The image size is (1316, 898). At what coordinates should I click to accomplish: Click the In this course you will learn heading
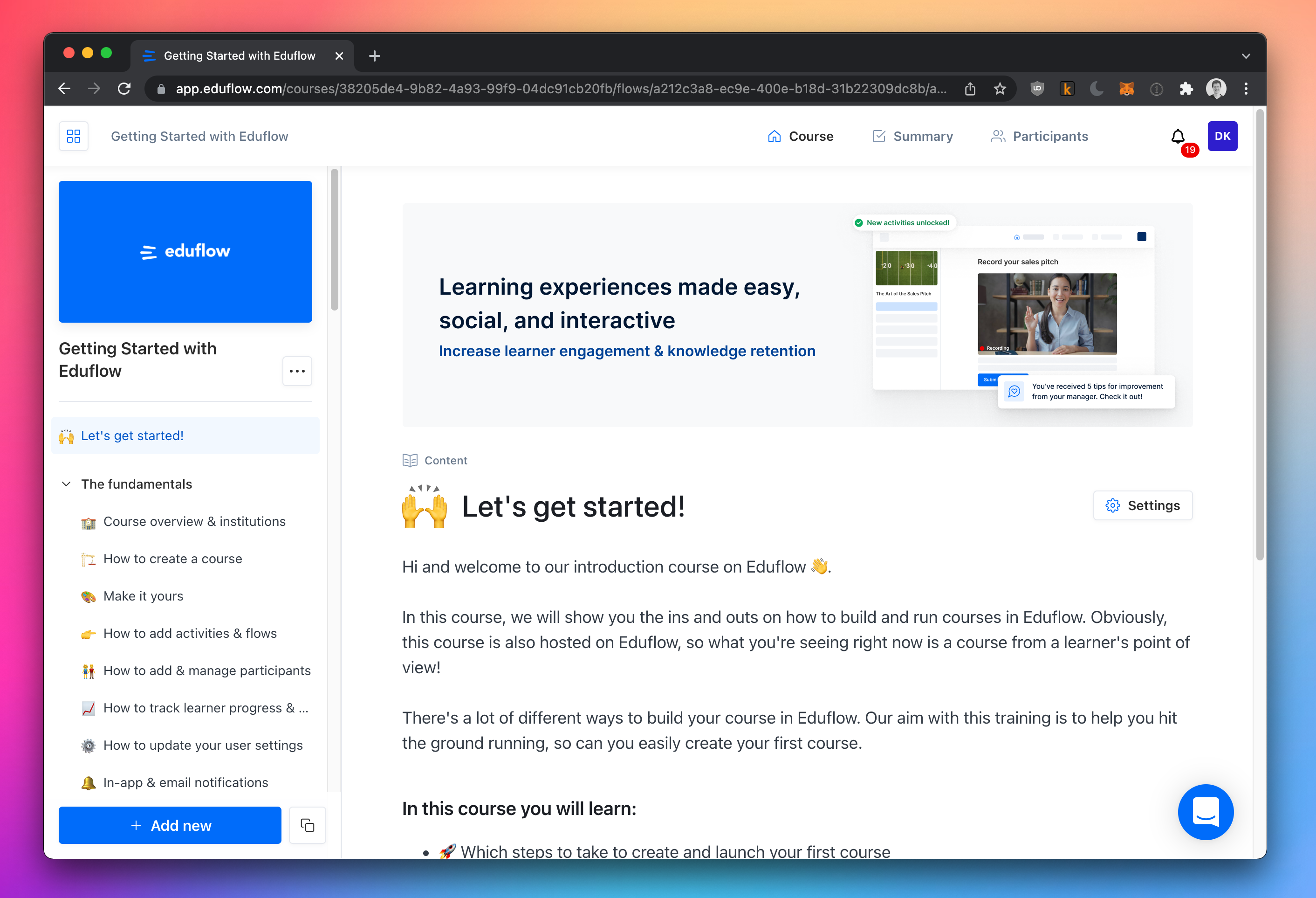click(x=519, y=808)
